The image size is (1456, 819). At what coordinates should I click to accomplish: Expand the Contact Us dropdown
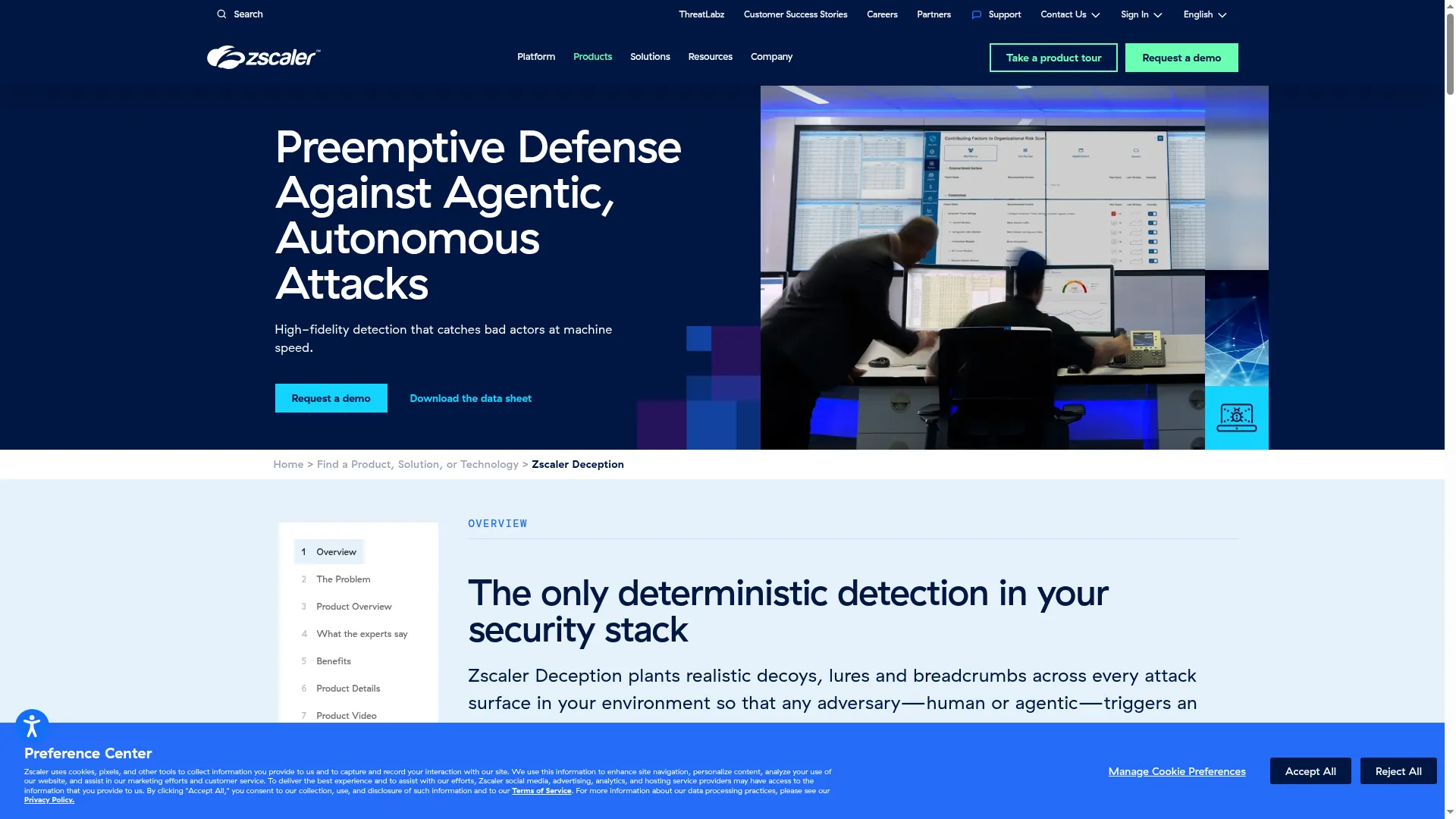(x=1070, y=14)
